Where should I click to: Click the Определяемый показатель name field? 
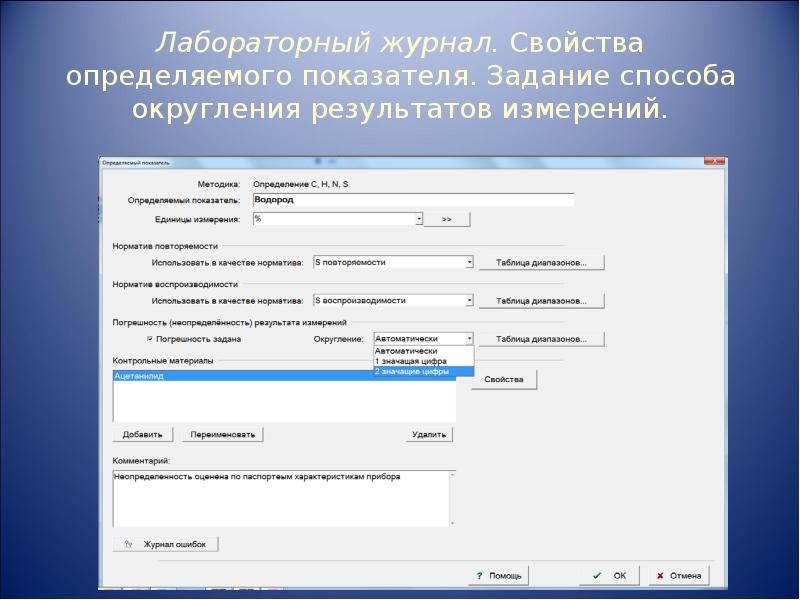(x=412, y=200)
